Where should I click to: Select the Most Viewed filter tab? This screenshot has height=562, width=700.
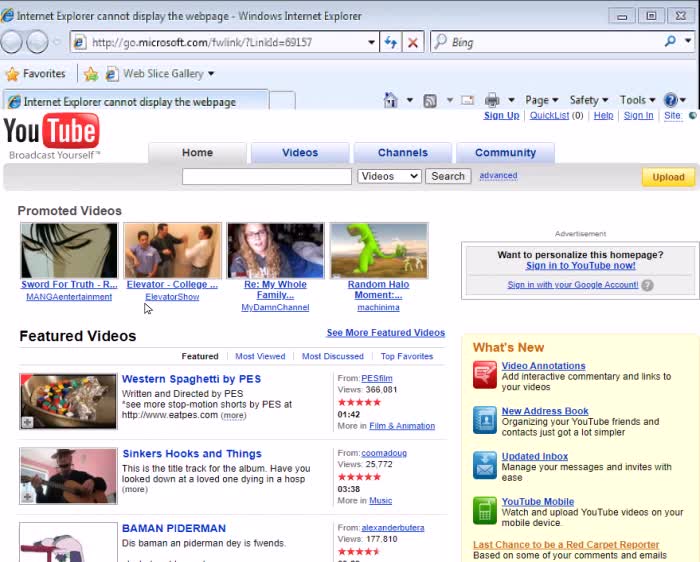[260, 356]
